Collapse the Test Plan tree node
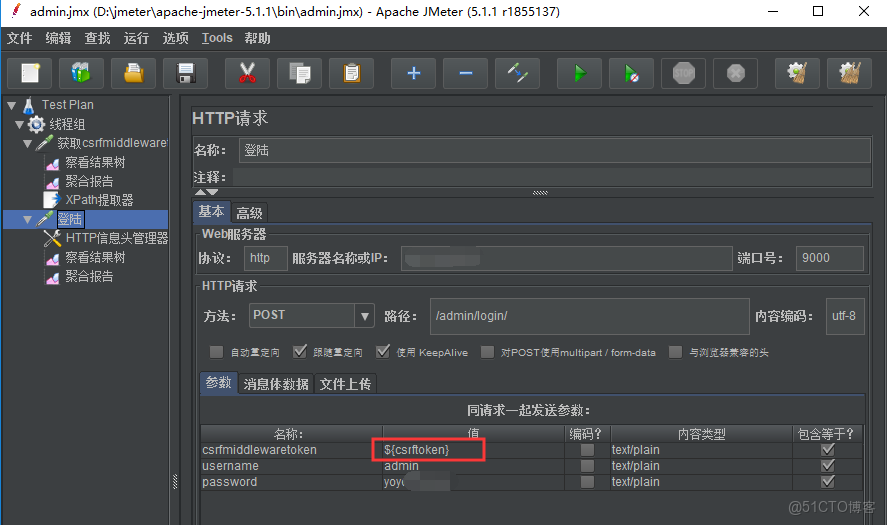The height and width of the screenshot is (525, 887). pyautogui.click(x=11, y=105)
